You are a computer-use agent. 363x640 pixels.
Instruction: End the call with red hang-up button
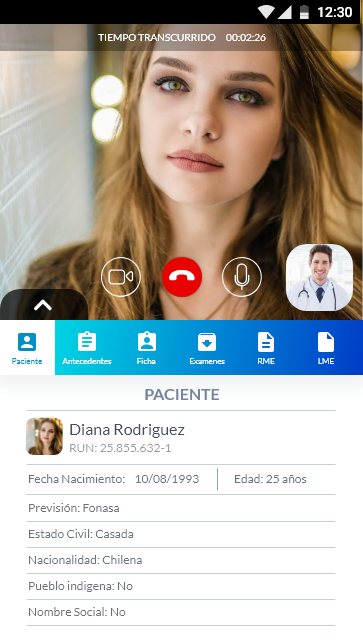pyautogui.click(x=182, y=277)
